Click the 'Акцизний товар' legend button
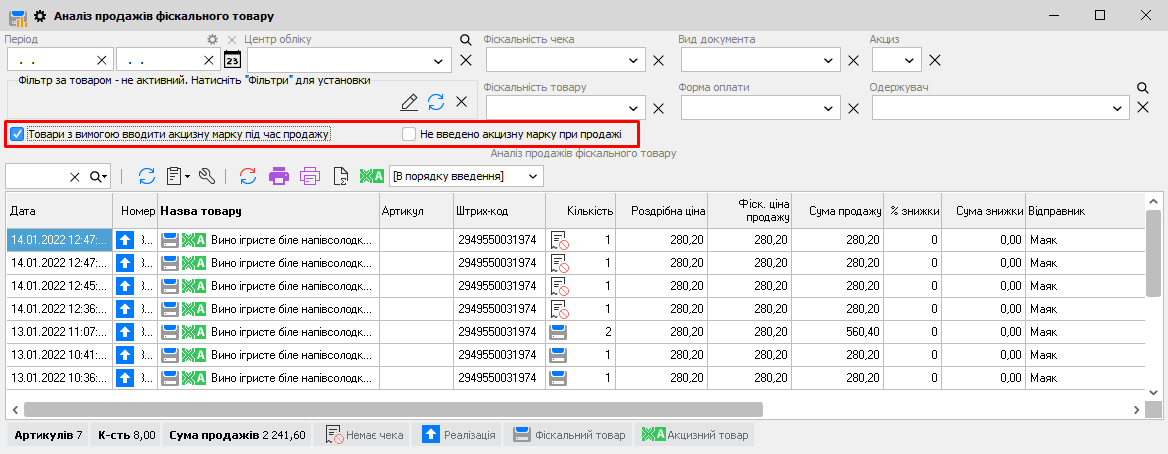The width and height of the screenshot is (1168, 454). point(695,435)
